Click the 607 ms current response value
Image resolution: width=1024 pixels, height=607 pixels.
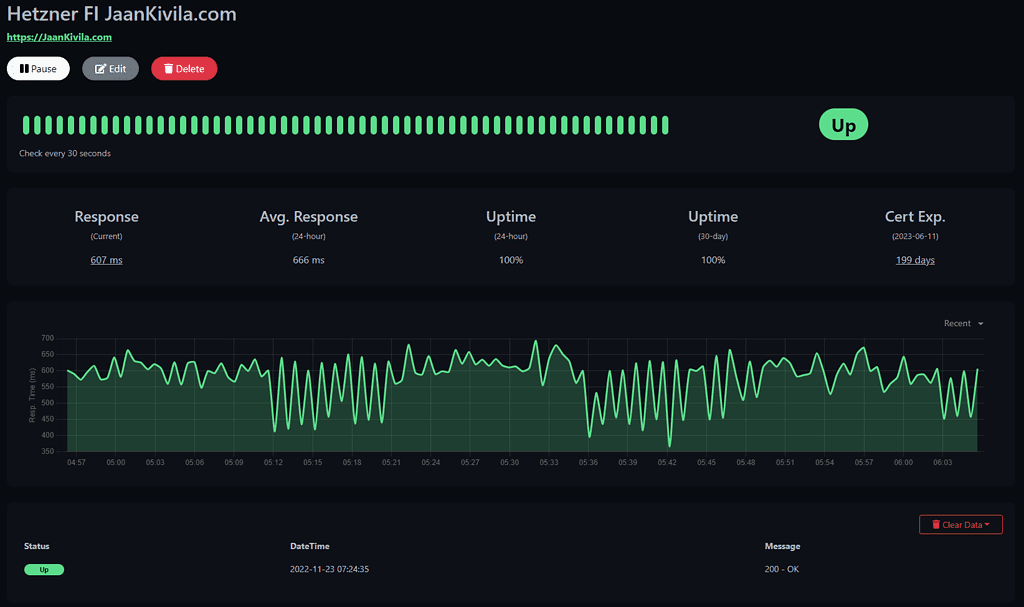pyautogui.click(x=106, y=260)
